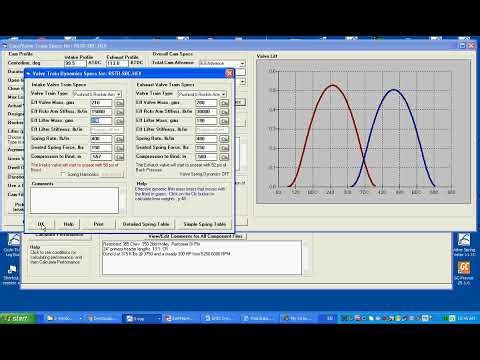Click Clc button for intake Eff Valve Mass
The height and width of the screenshot is (360, 480).
click(119, 103)
